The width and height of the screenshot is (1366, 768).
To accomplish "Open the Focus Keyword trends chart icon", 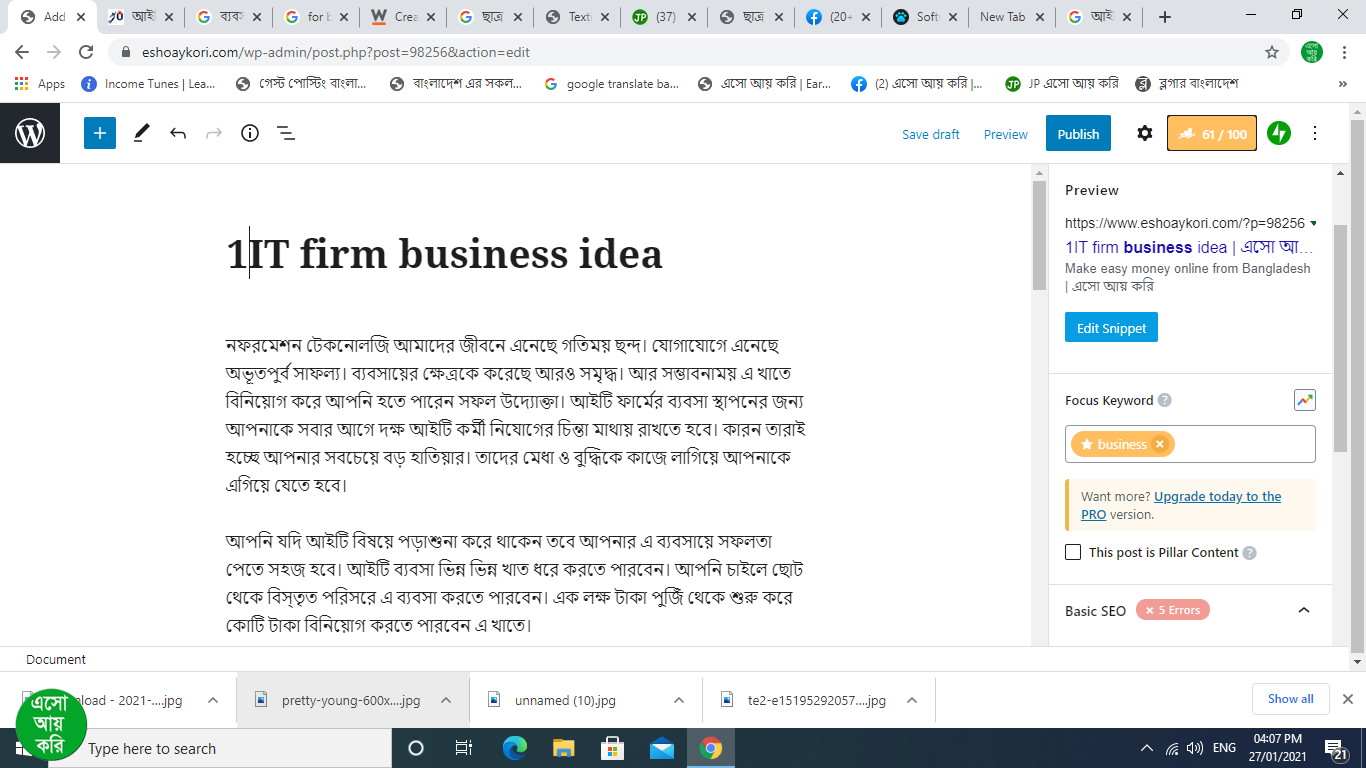I will coord(1304,400).
